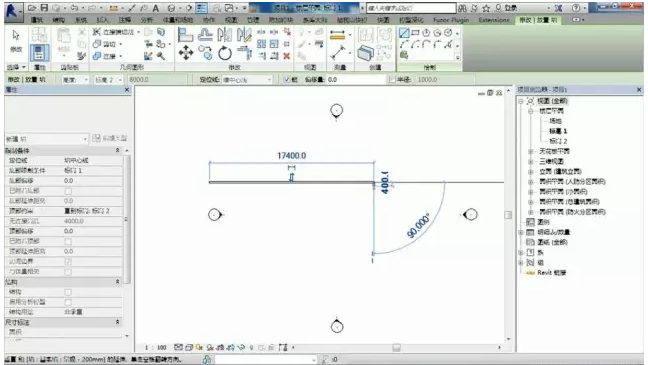
Task: Select the Align tool in Modify panel
Action: [x=185, y=35]
